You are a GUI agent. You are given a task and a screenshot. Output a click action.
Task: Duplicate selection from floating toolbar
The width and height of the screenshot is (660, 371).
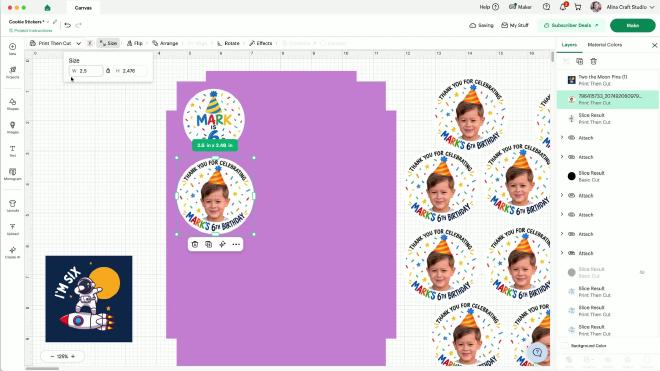tap(208, 244)
